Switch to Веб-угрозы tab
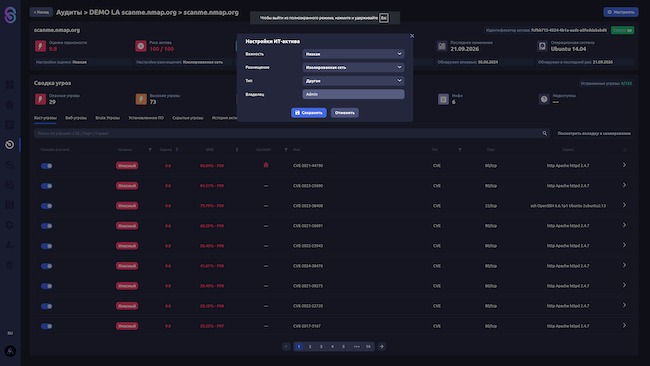 click(76, 118)
